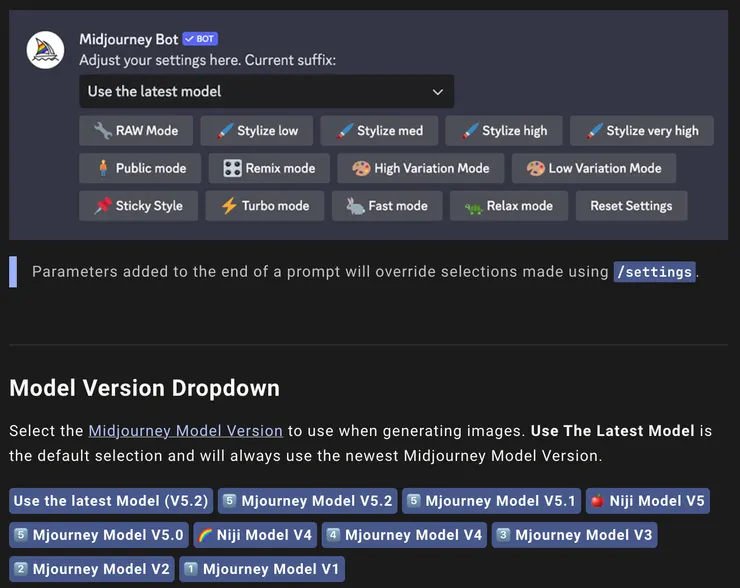Switch to Relax mode

click(x=509, y=206)
